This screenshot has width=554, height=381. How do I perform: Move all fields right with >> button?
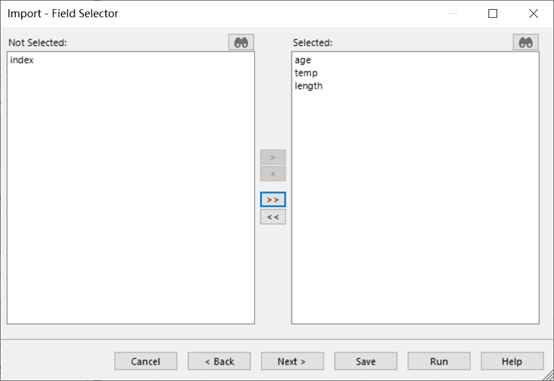(273, 200)
